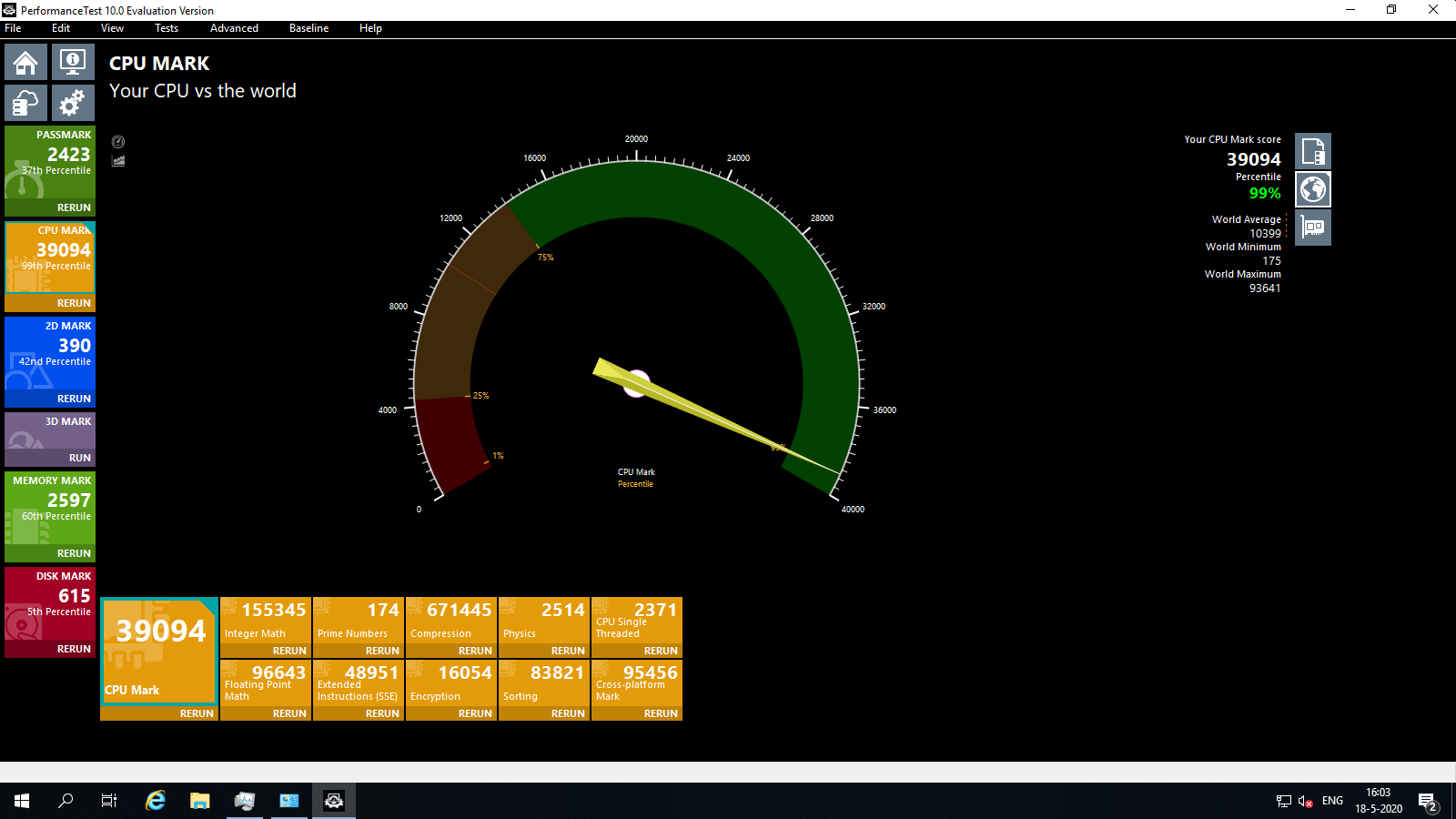This screenshot has height=819, width=1456.
Task: Click the Physics score tile
Action: [544, 619]
